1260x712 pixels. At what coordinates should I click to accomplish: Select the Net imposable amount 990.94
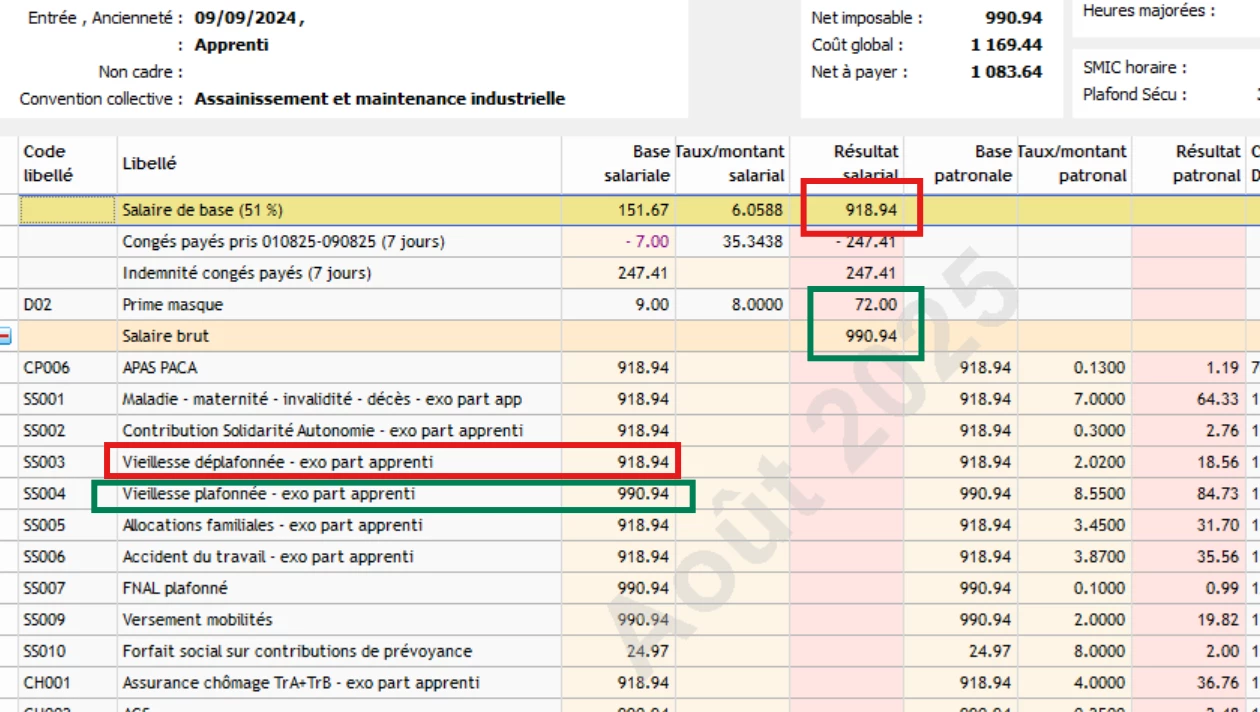[x=1014, y=18]
